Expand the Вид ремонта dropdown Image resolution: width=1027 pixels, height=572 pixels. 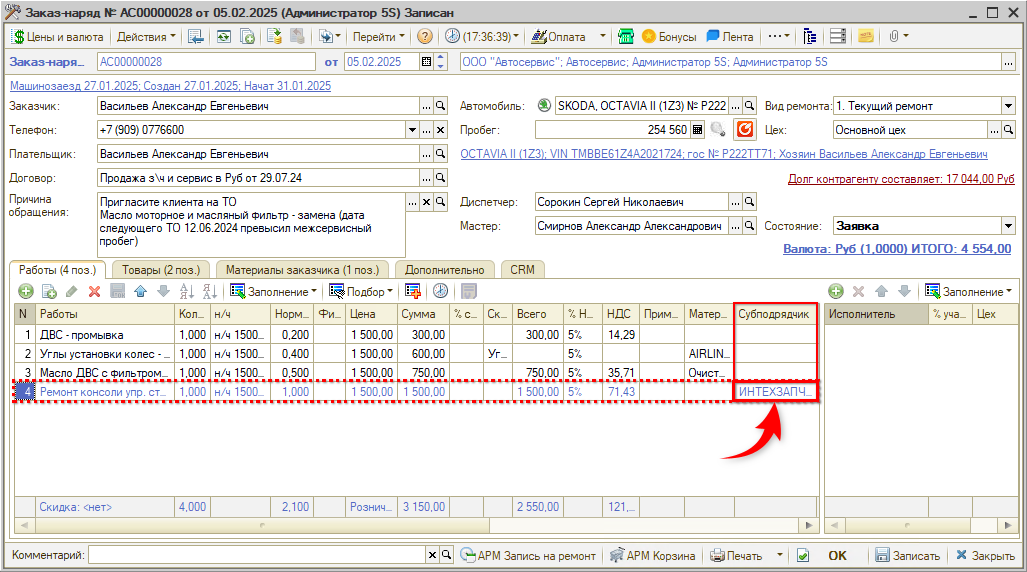(x=1008, y=105)
